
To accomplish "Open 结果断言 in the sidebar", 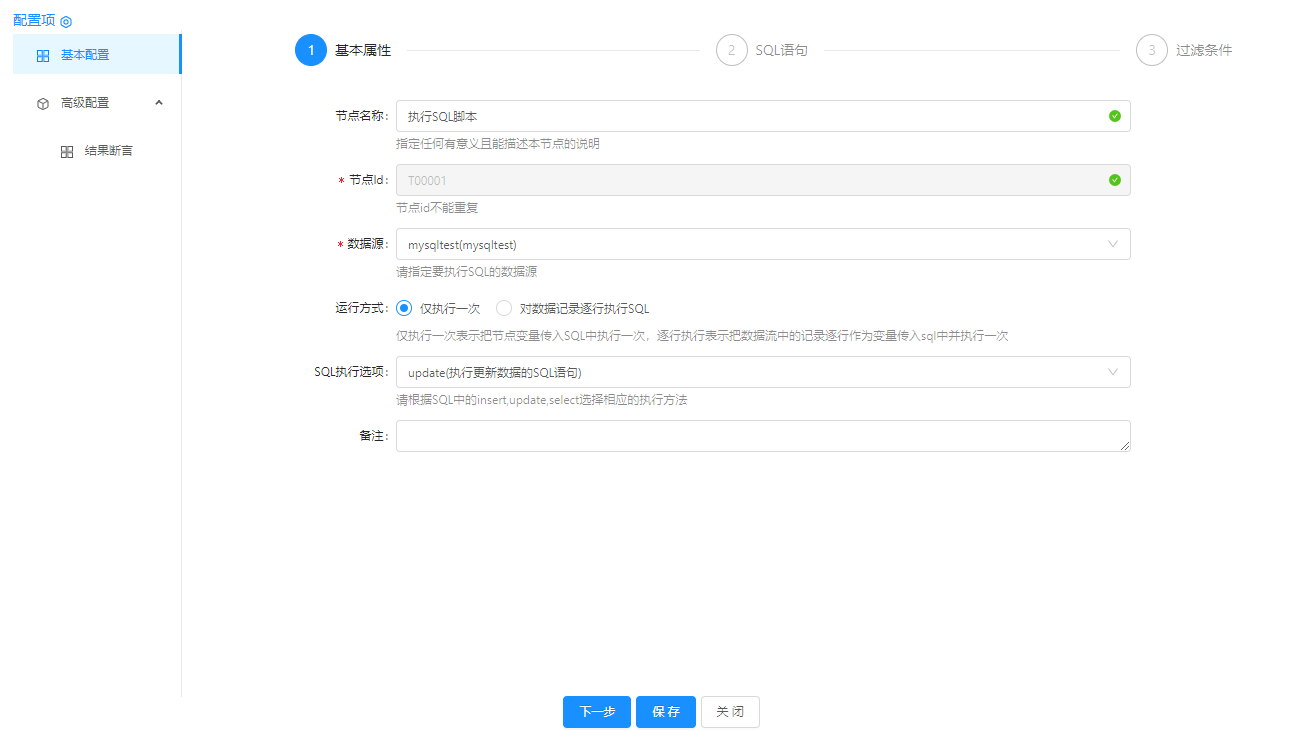I will (108, 151).
